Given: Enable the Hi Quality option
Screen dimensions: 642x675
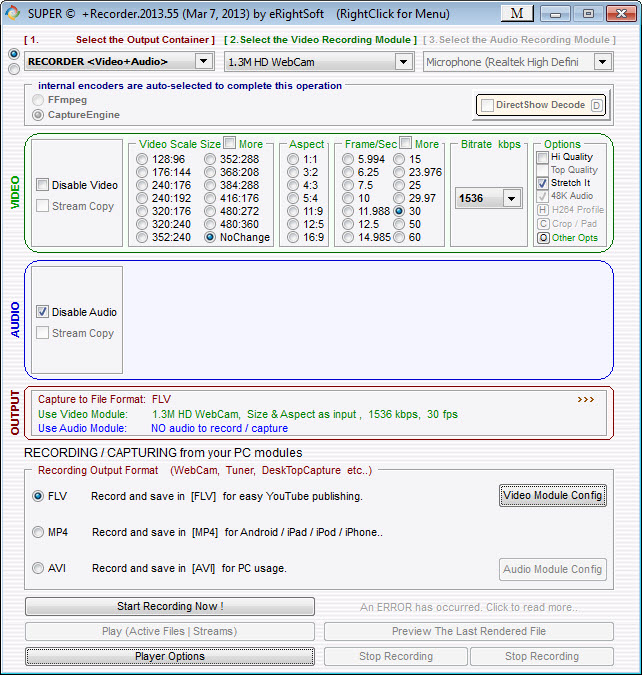Looking at the screenshot, I should pos(543,157).
